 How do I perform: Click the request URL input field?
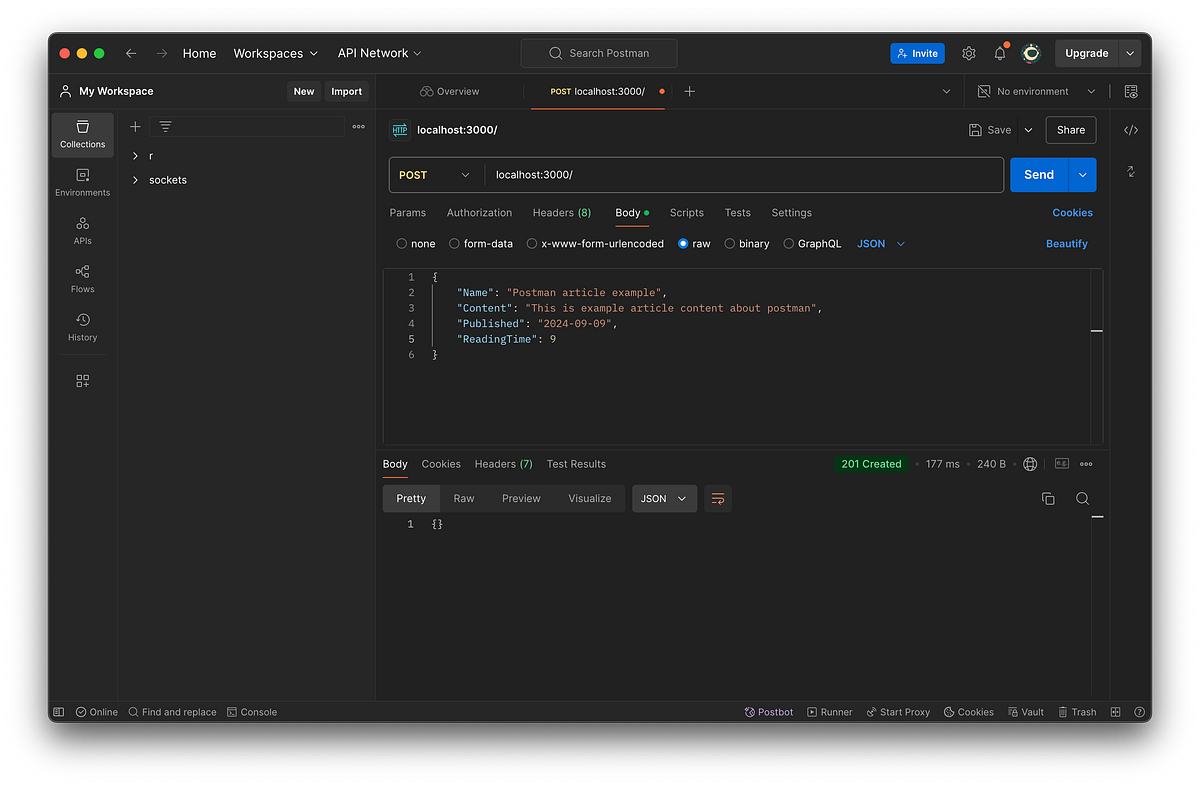click(700, 174)
